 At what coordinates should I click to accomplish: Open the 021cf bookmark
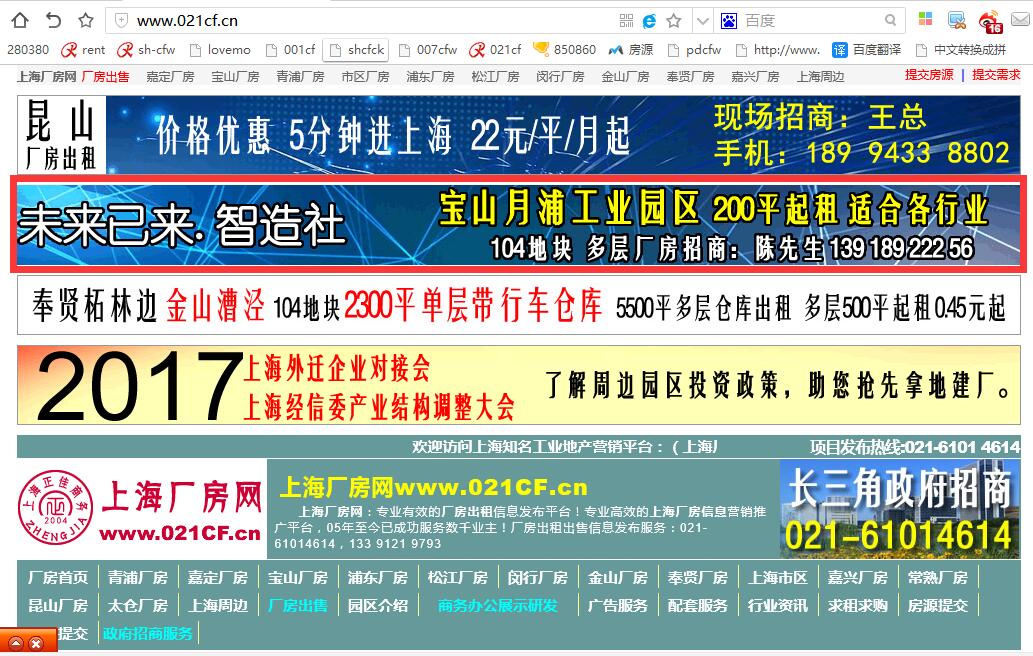(x=495, y=50)
